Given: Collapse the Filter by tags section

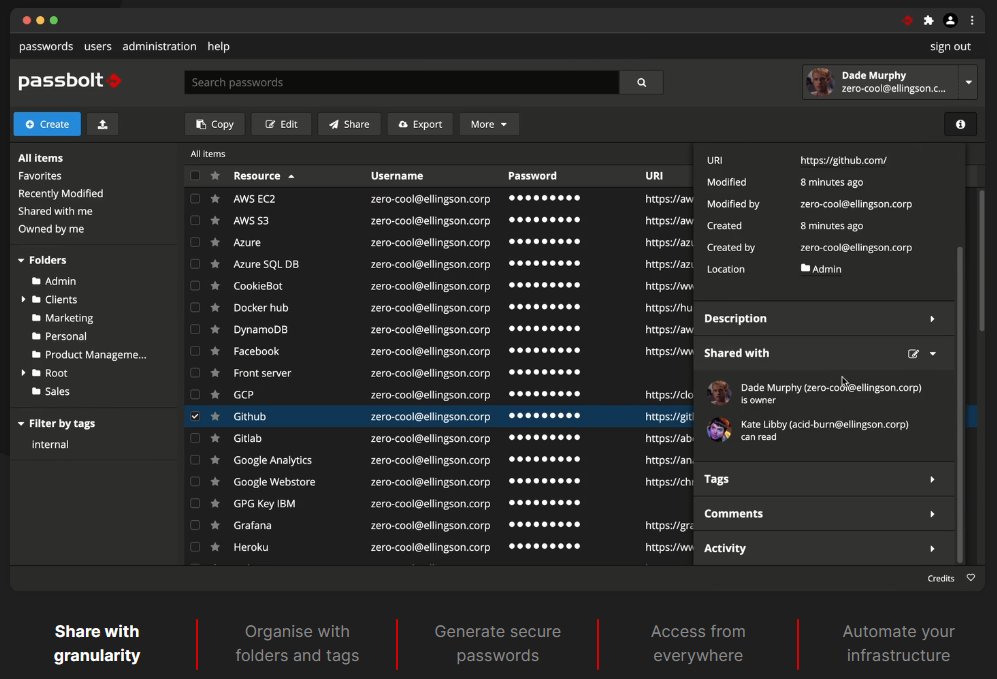Looking at the screenshot, I should 21,423.
